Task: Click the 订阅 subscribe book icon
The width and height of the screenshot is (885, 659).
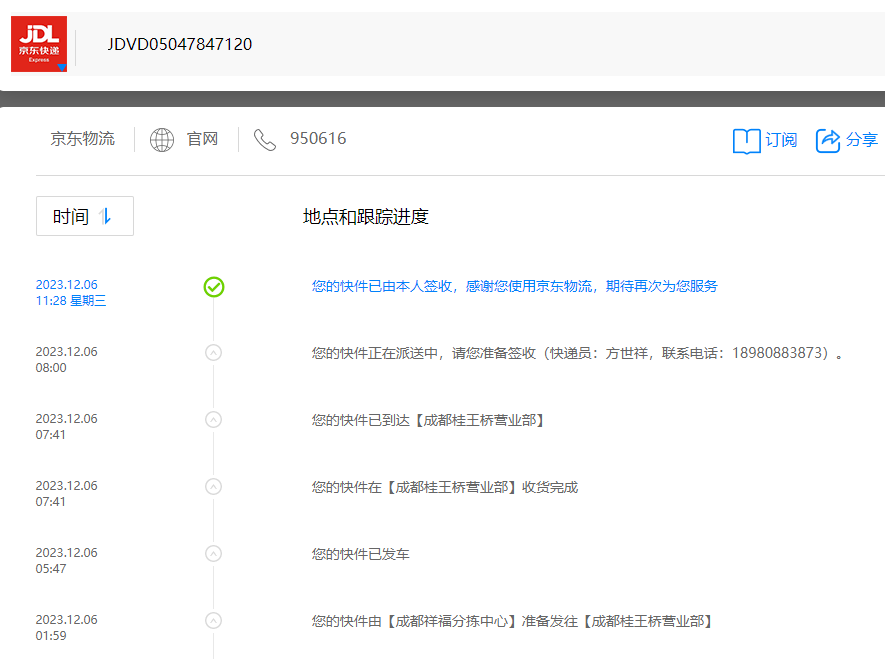Action: pyautogui.click(x=746, y=140)
